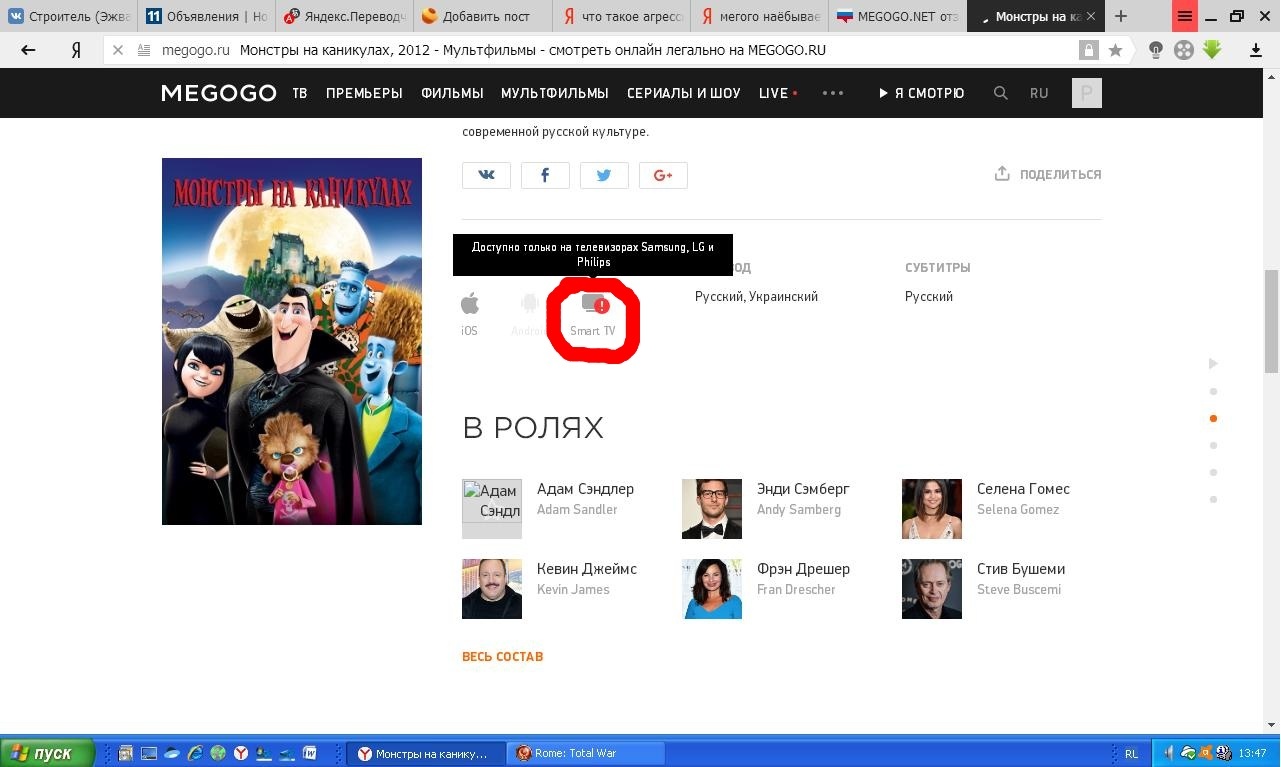
Task: Open the ФИЛЬМЫ section
Action: click(452, 93)
